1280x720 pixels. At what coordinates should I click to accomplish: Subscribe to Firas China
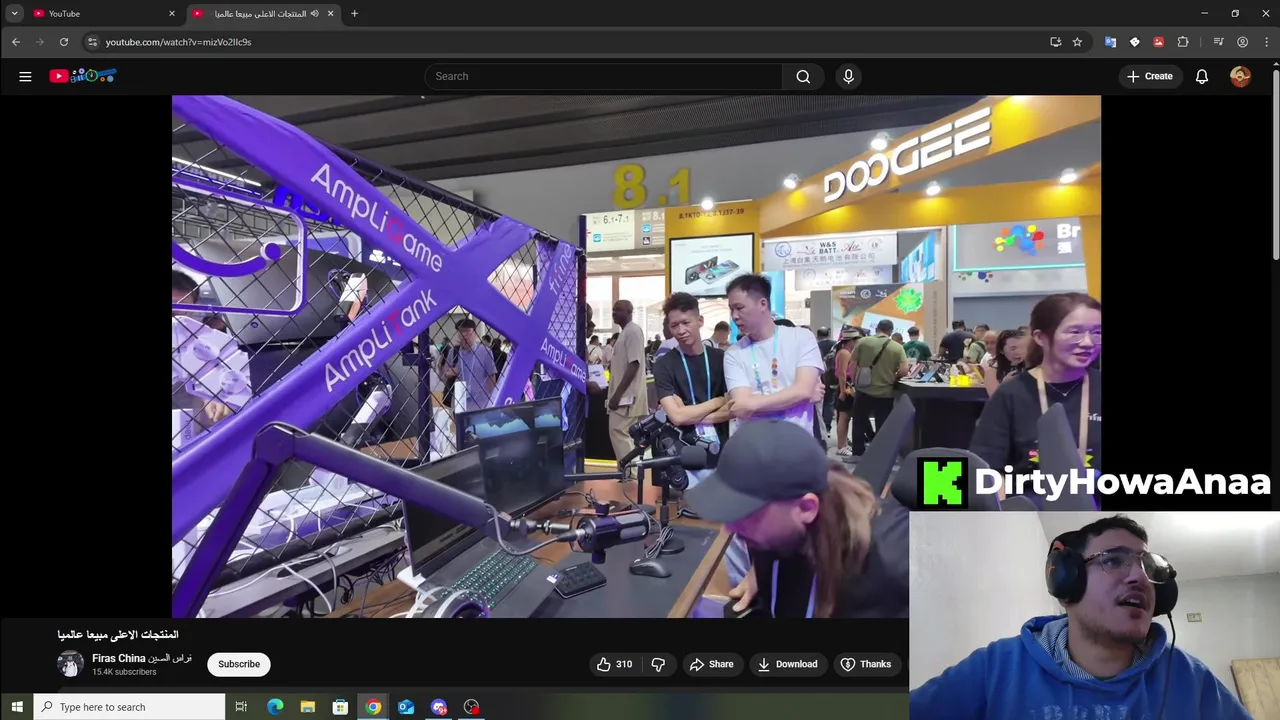[x=239, y=664]
